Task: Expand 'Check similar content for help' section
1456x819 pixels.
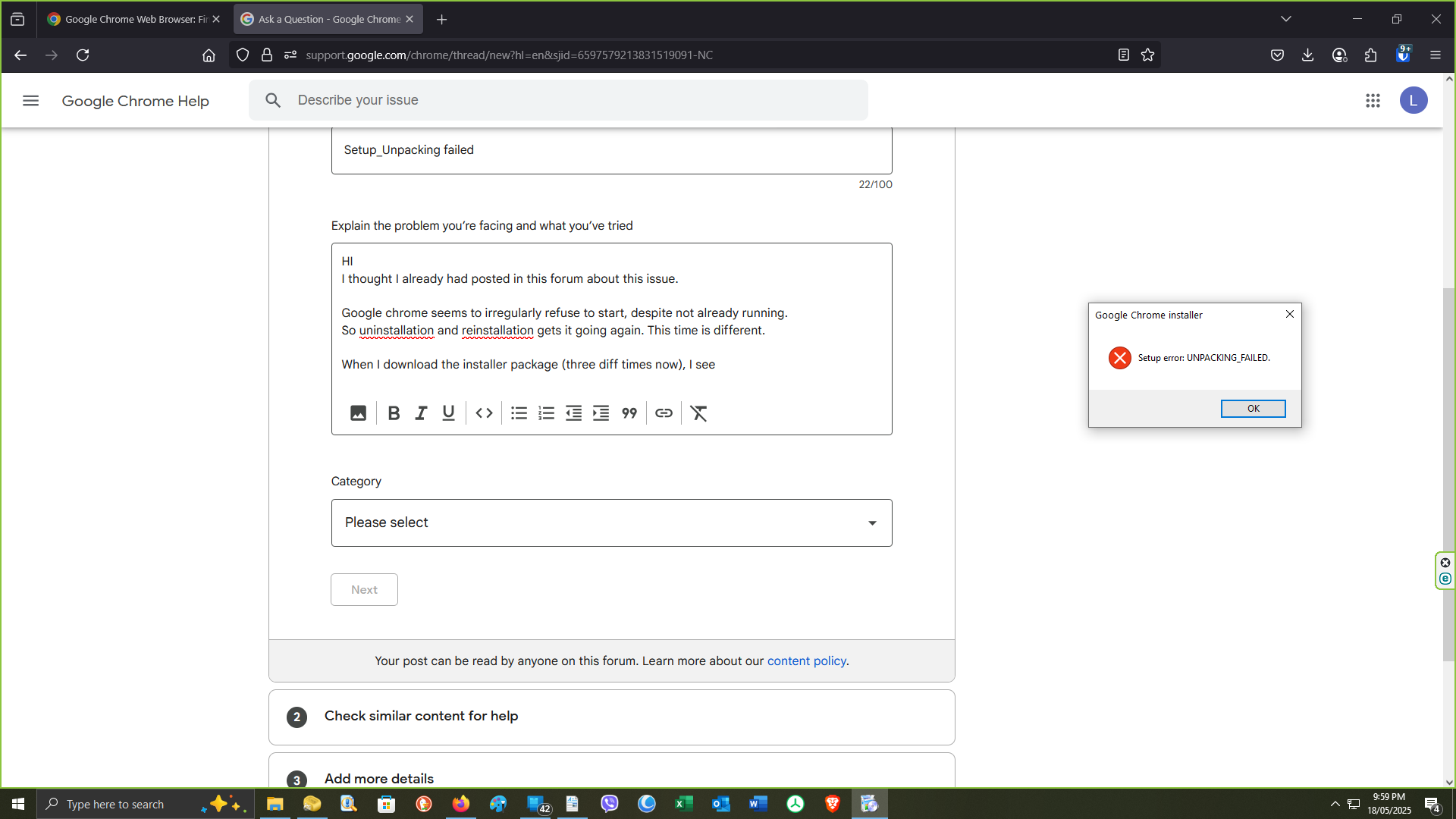Action: click(x=421, y=716)
